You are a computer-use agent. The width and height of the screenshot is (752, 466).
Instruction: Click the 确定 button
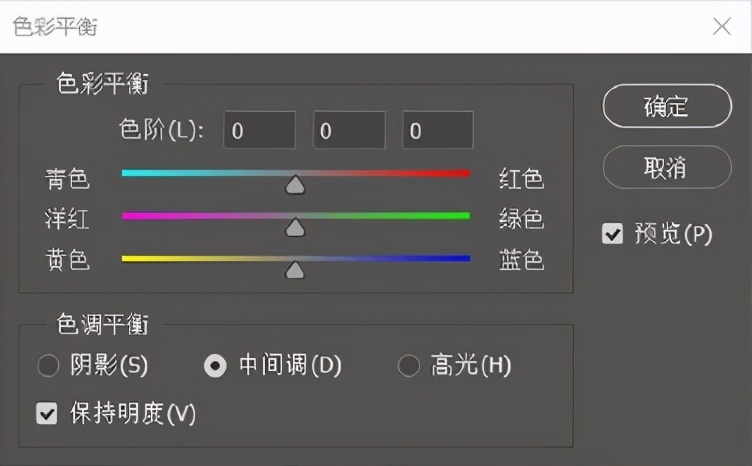point(667,106)
